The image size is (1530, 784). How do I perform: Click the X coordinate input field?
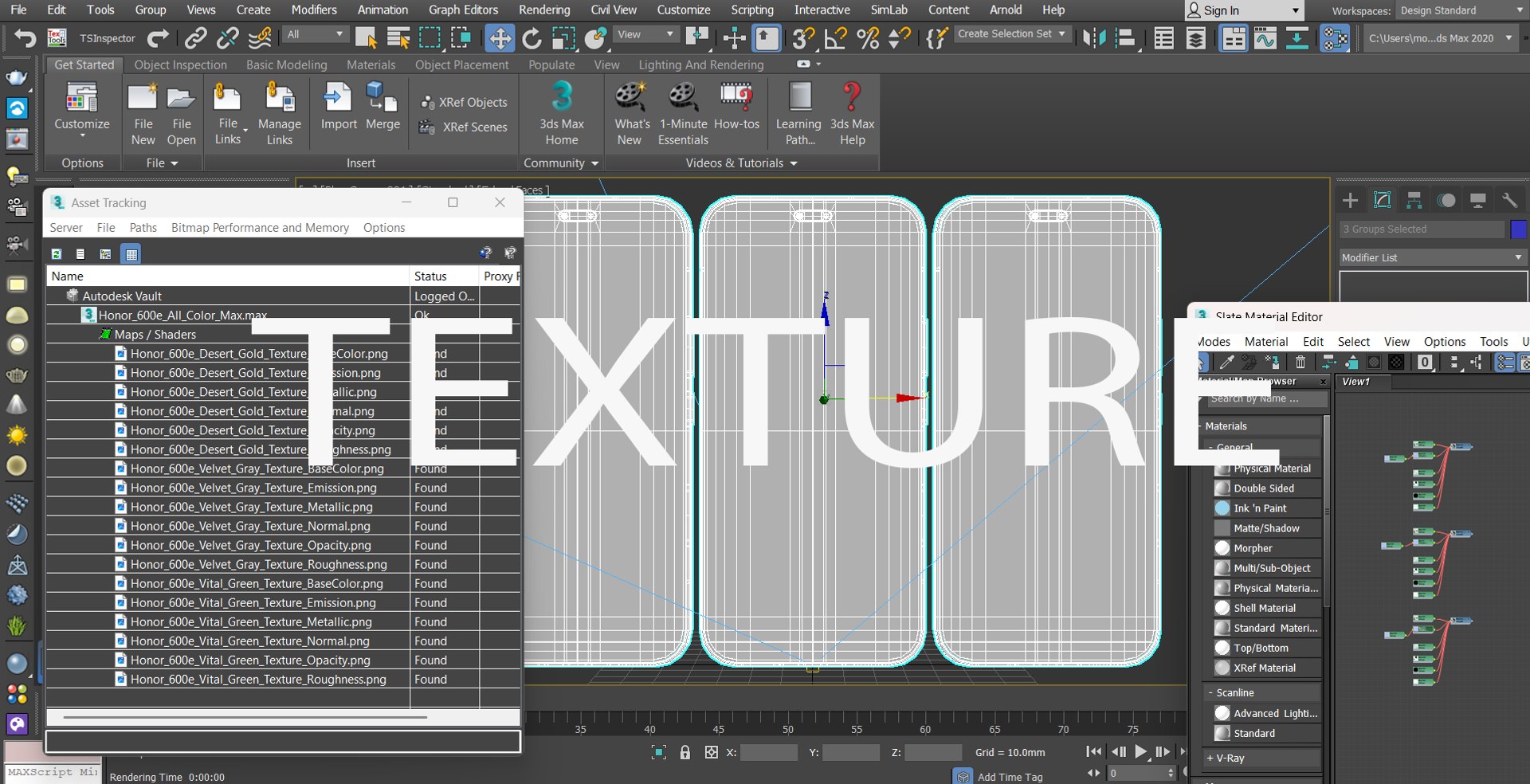click(x=769, y=752)
